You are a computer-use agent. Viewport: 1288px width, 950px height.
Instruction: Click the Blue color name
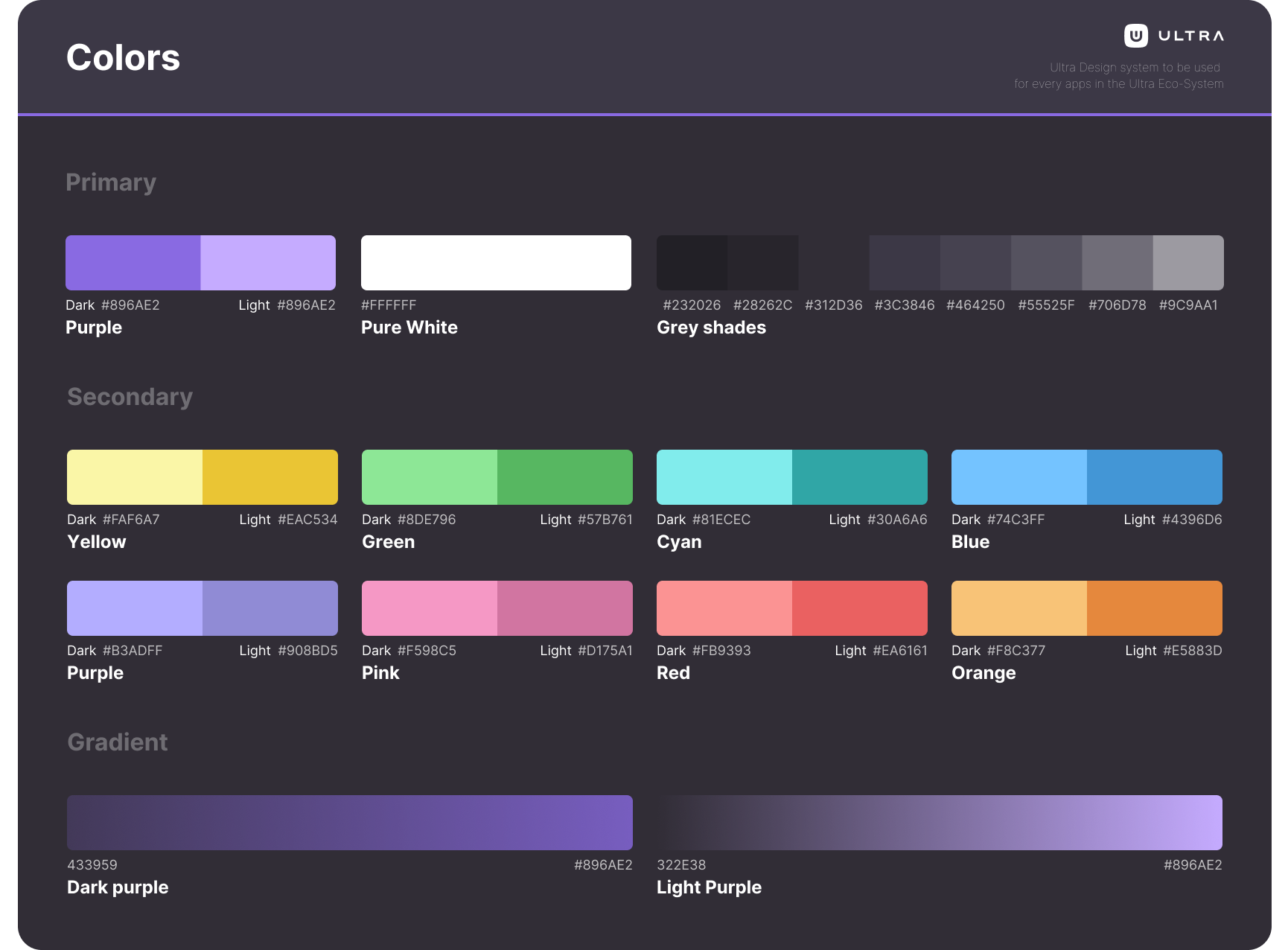point(971,542)
